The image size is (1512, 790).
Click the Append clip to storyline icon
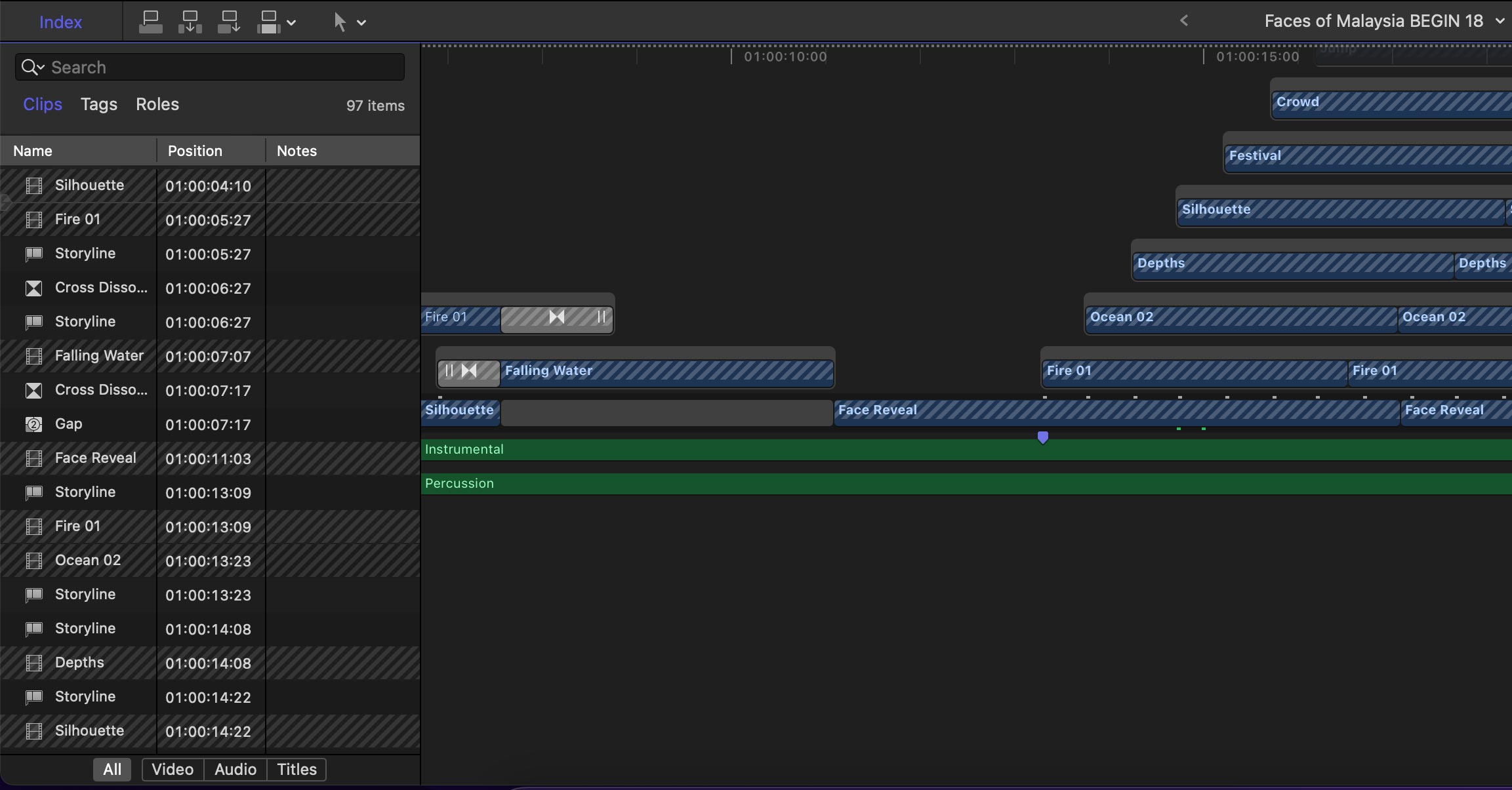tap(229, 22)
